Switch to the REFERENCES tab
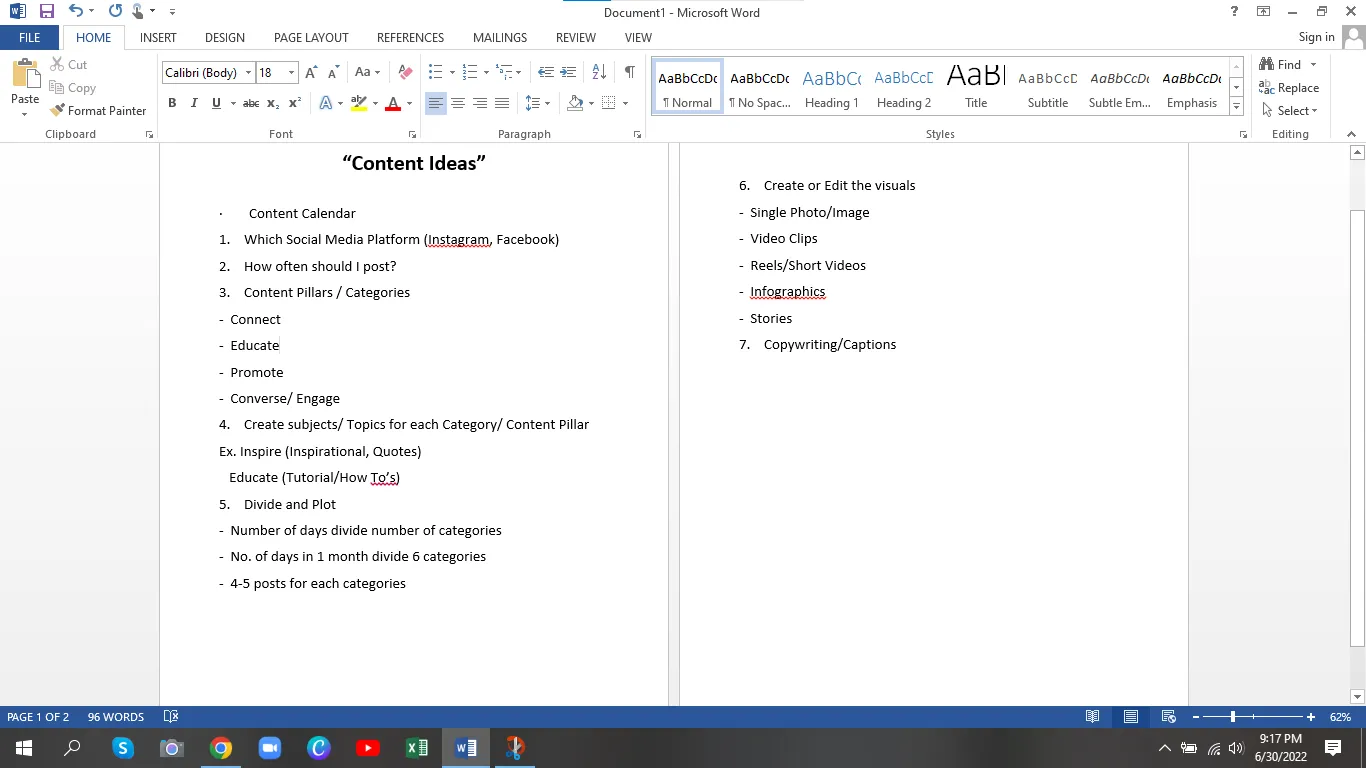The image size is (1366, 768). (x=410, y=37)
